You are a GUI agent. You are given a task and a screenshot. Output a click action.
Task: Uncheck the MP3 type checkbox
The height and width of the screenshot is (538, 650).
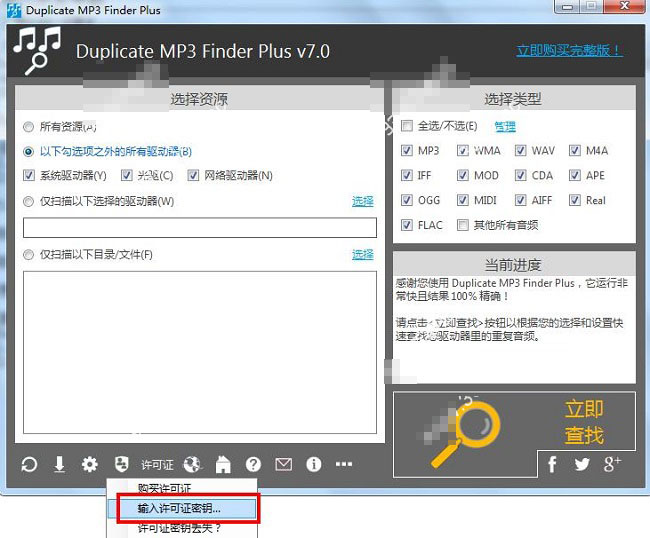(x=407, y=150)
